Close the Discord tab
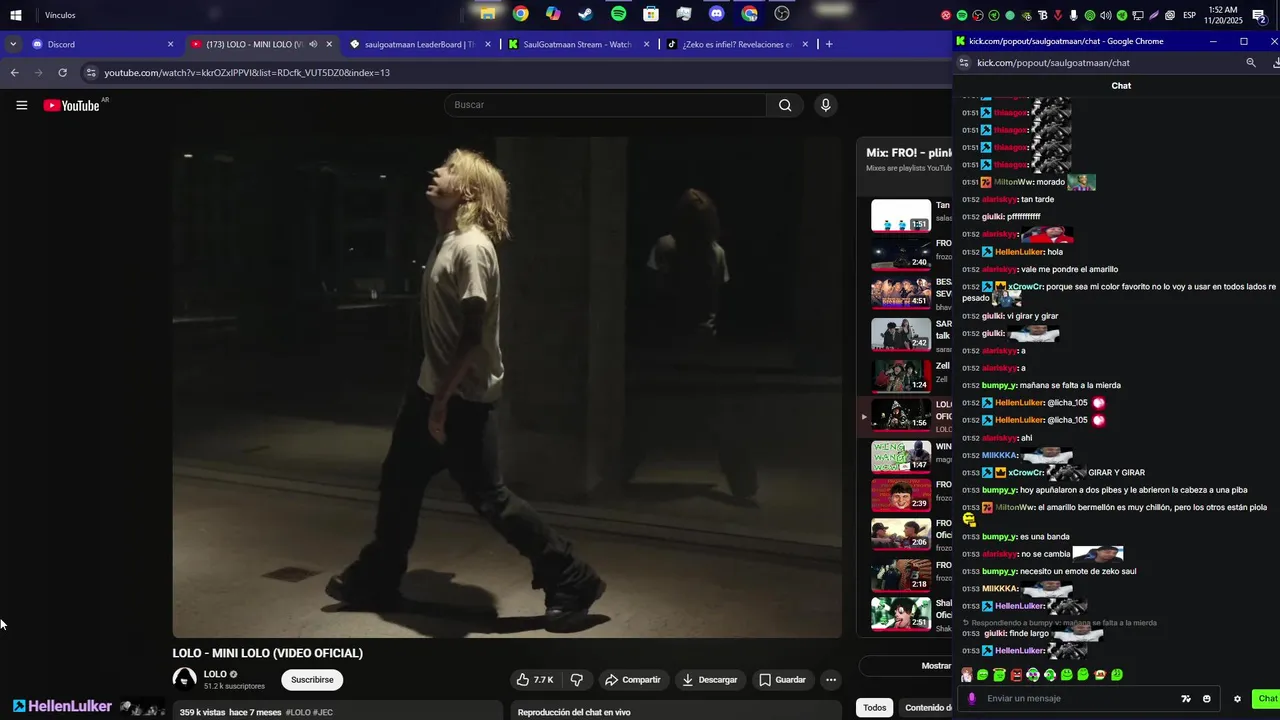The image size is (1280, 720). [170, 44]
